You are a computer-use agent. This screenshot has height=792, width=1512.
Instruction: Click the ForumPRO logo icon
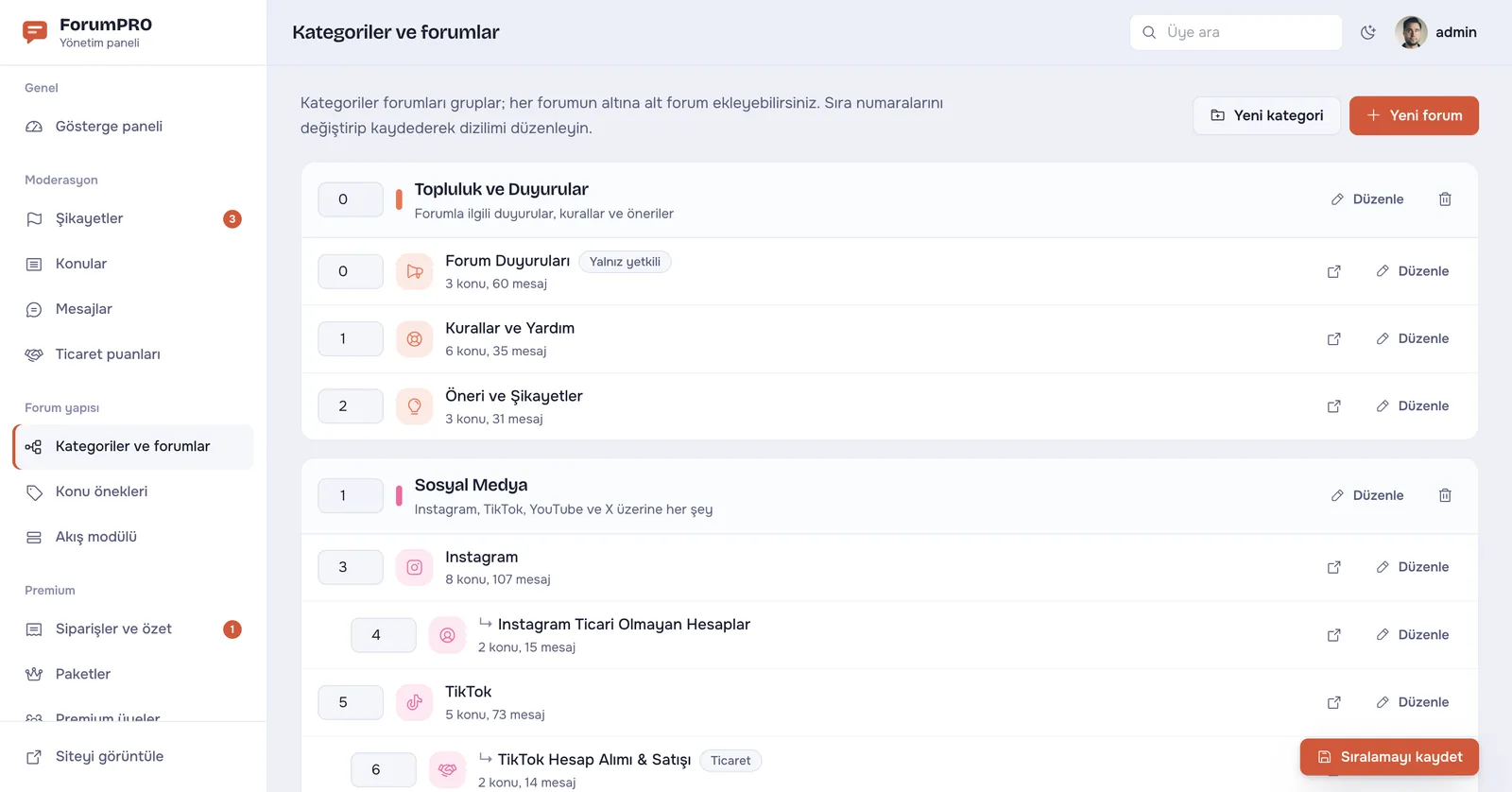pyautogui.click(x=35, y=32)
